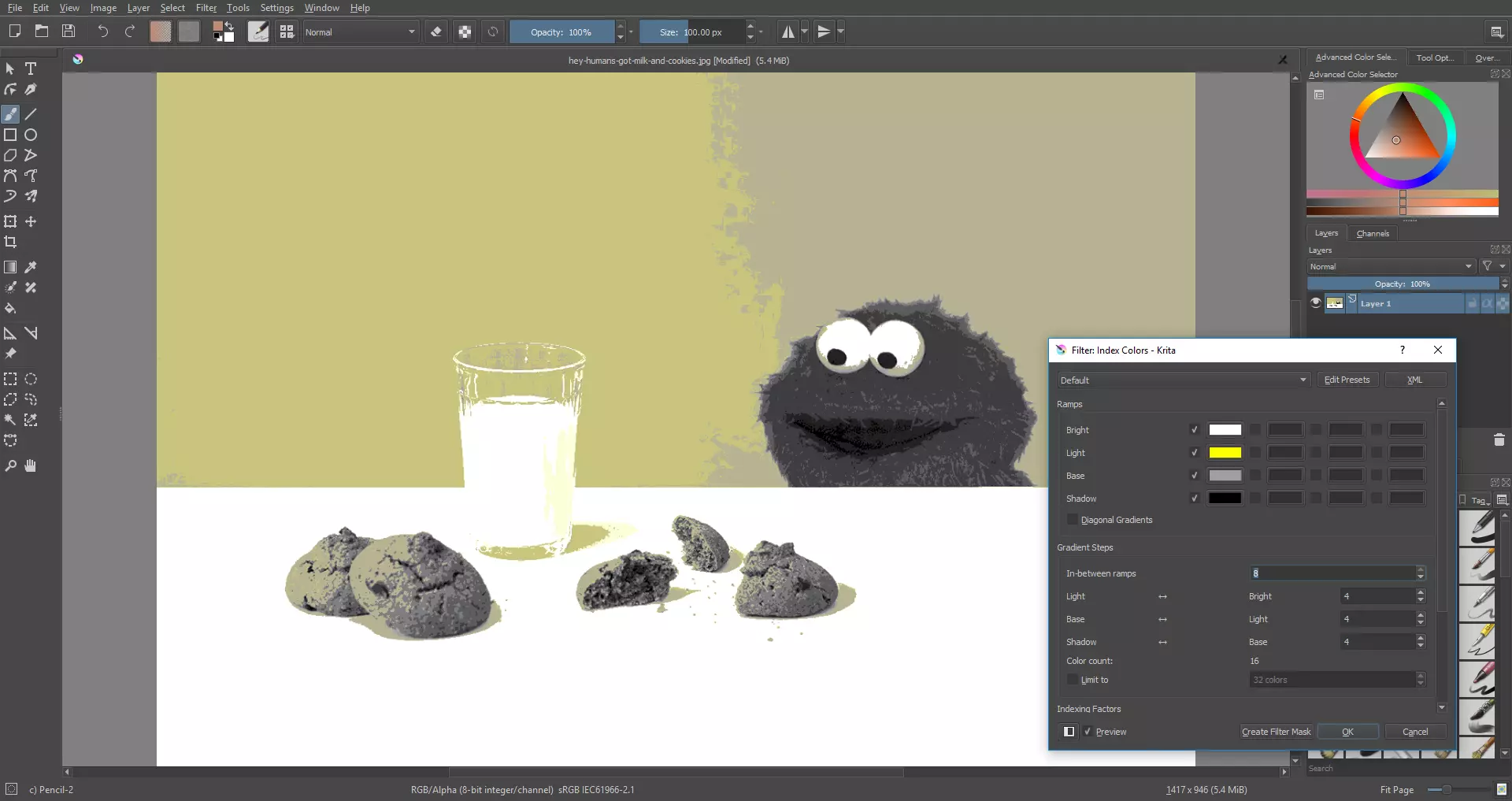Switch to Tool Options tab
Image resolution: width=1512 pixels, height=801 pixels.
[1434, 57]
